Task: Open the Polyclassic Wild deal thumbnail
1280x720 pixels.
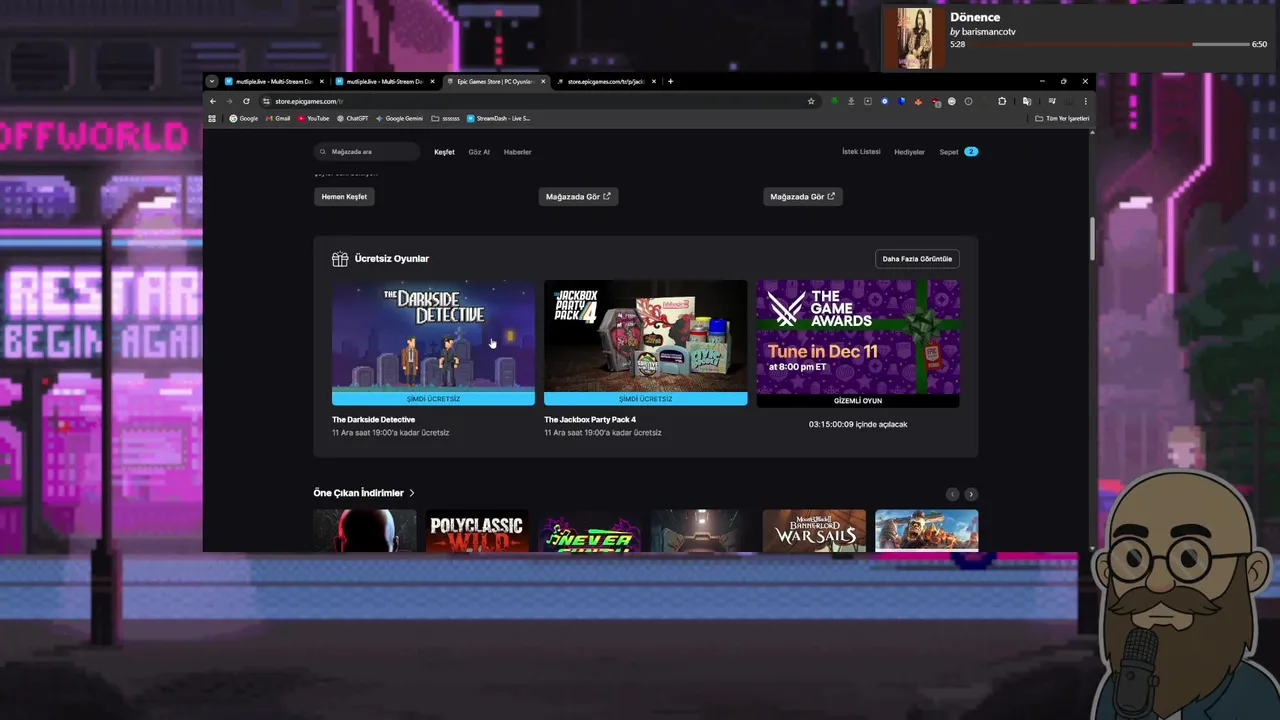Action: click(x=477, y=530)
